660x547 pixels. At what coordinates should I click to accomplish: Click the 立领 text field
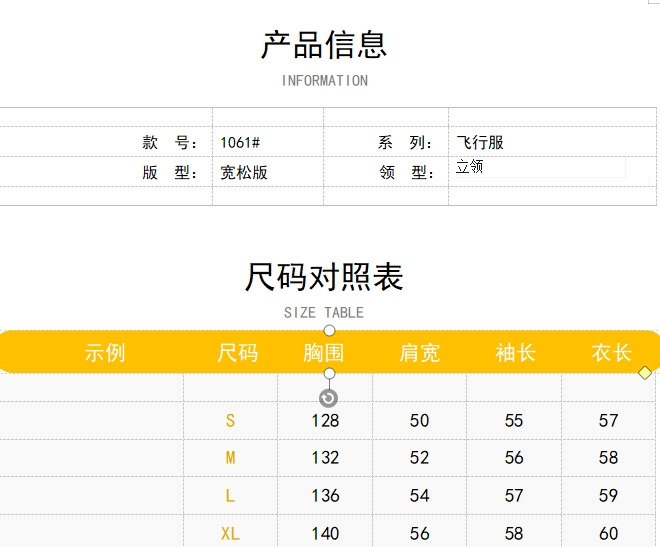pyautogui.click(x=540, y=167)
